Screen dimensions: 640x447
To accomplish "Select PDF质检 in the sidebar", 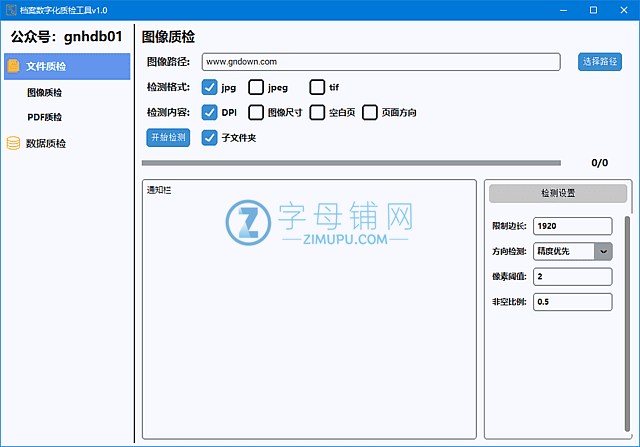I will tap(44, 117).
